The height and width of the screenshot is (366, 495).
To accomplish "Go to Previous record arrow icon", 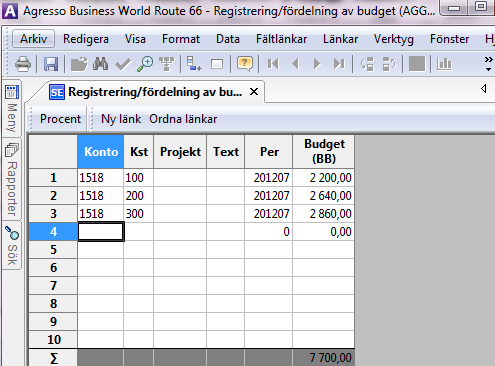I will pyautogui.click(x=295, y=64).
